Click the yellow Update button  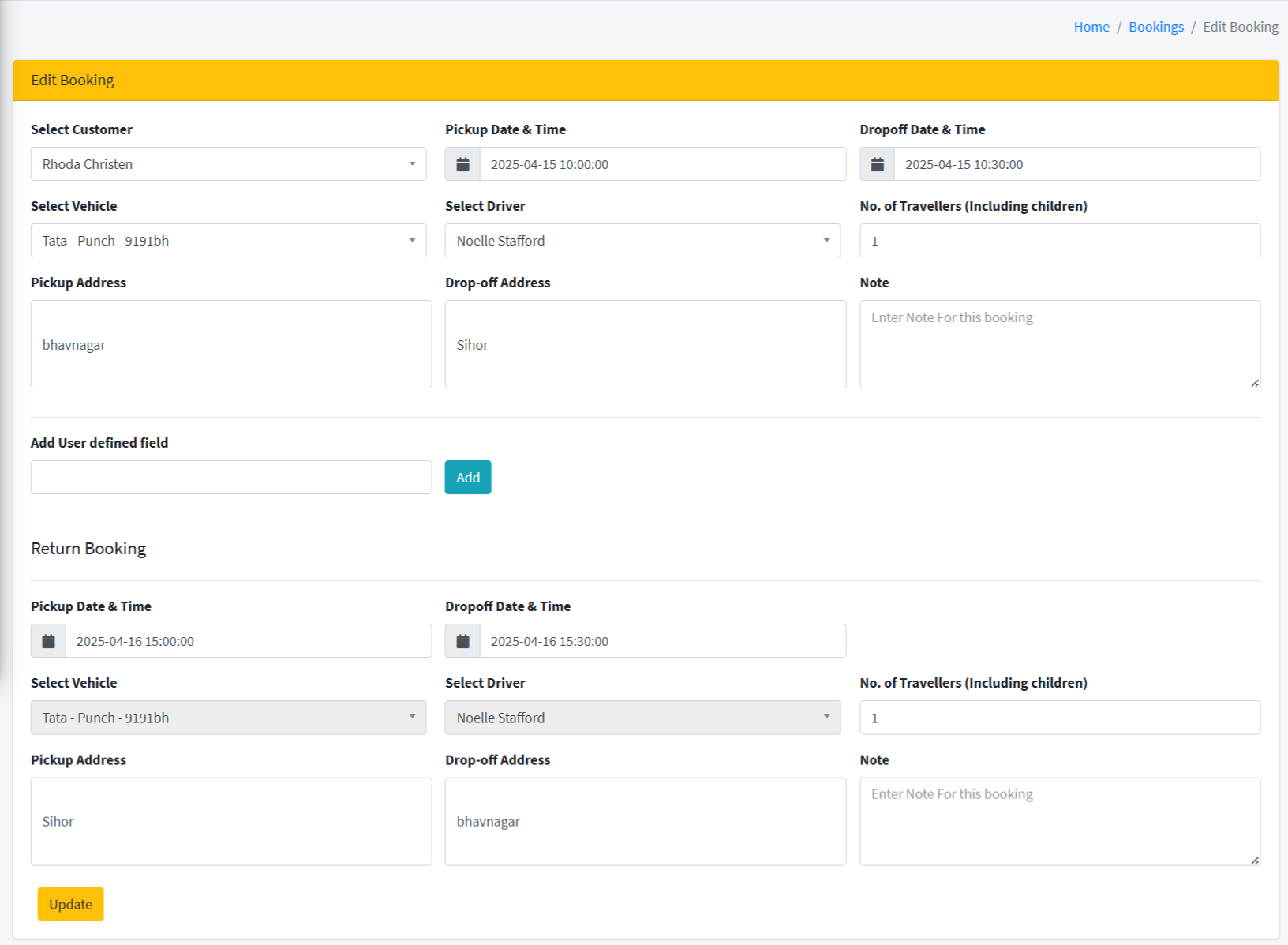click(70, 904)
